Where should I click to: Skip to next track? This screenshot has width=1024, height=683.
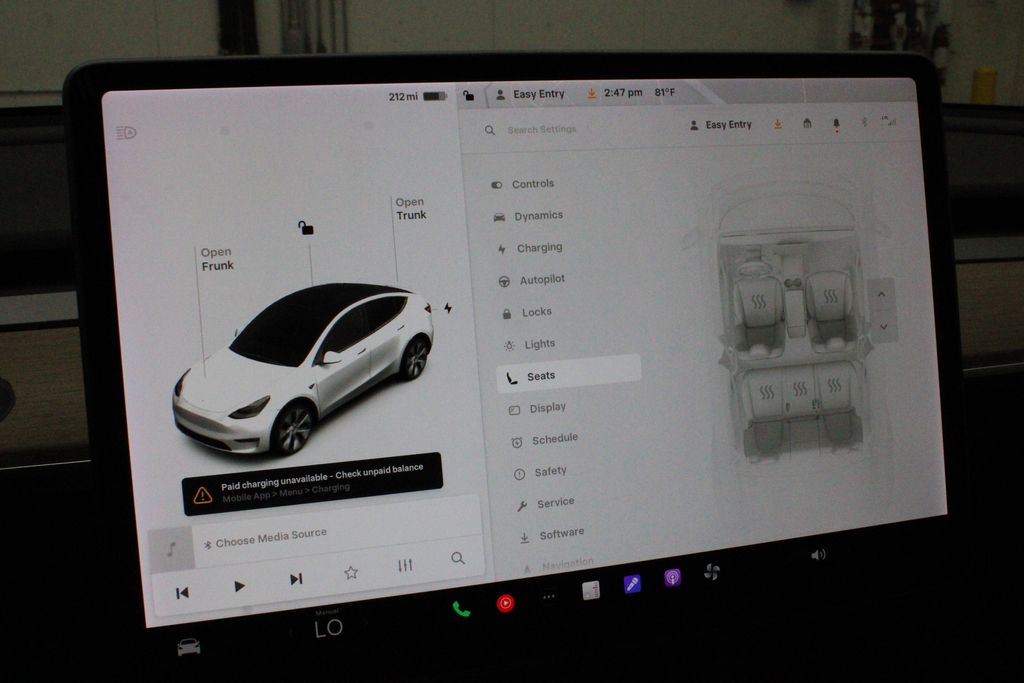click(x=296, y=579)
